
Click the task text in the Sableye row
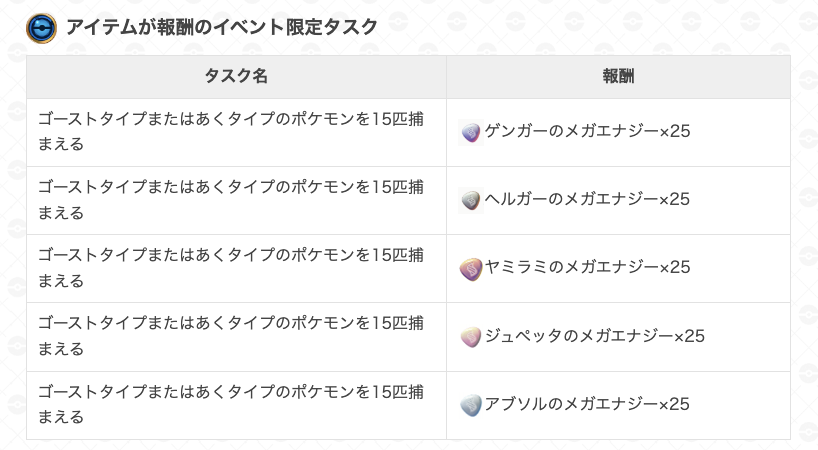(231, 268)
